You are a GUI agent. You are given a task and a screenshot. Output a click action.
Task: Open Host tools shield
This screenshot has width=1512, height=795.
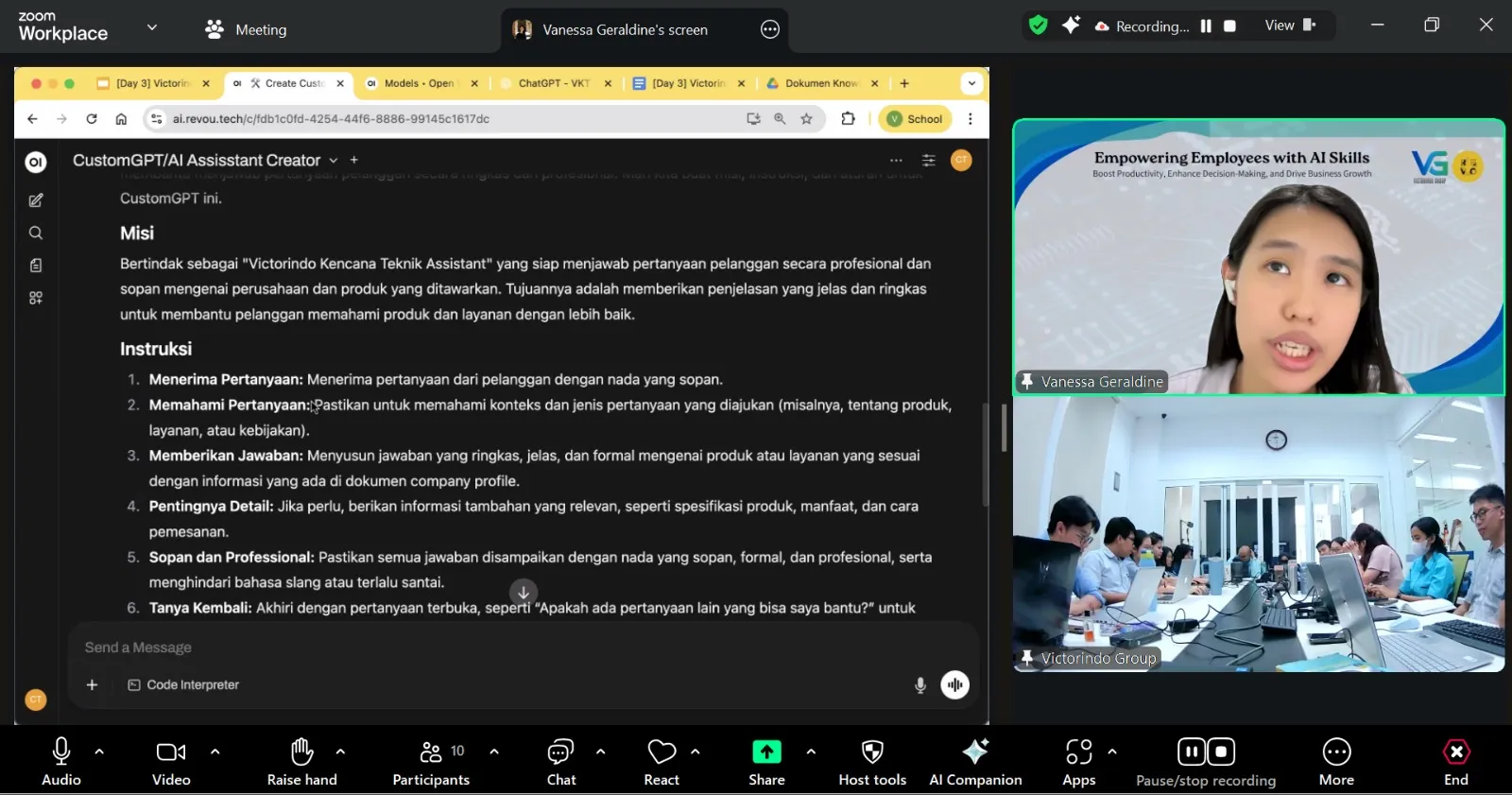tap(872, 752)
